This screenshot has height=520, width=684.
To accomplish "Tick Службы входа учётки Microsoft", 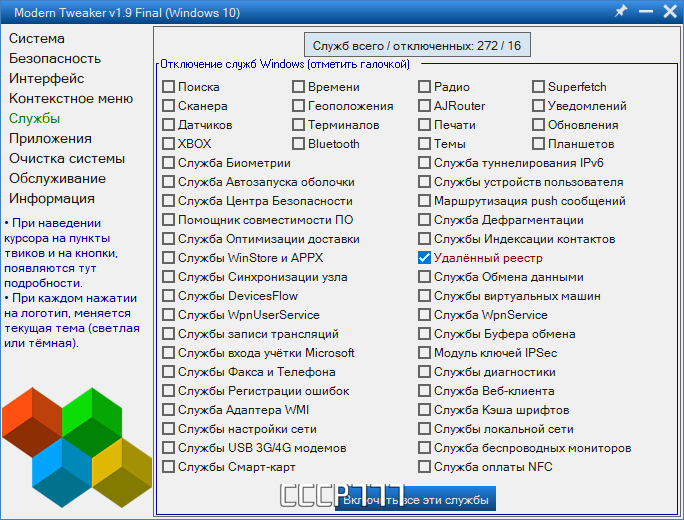I will (168, 352).
